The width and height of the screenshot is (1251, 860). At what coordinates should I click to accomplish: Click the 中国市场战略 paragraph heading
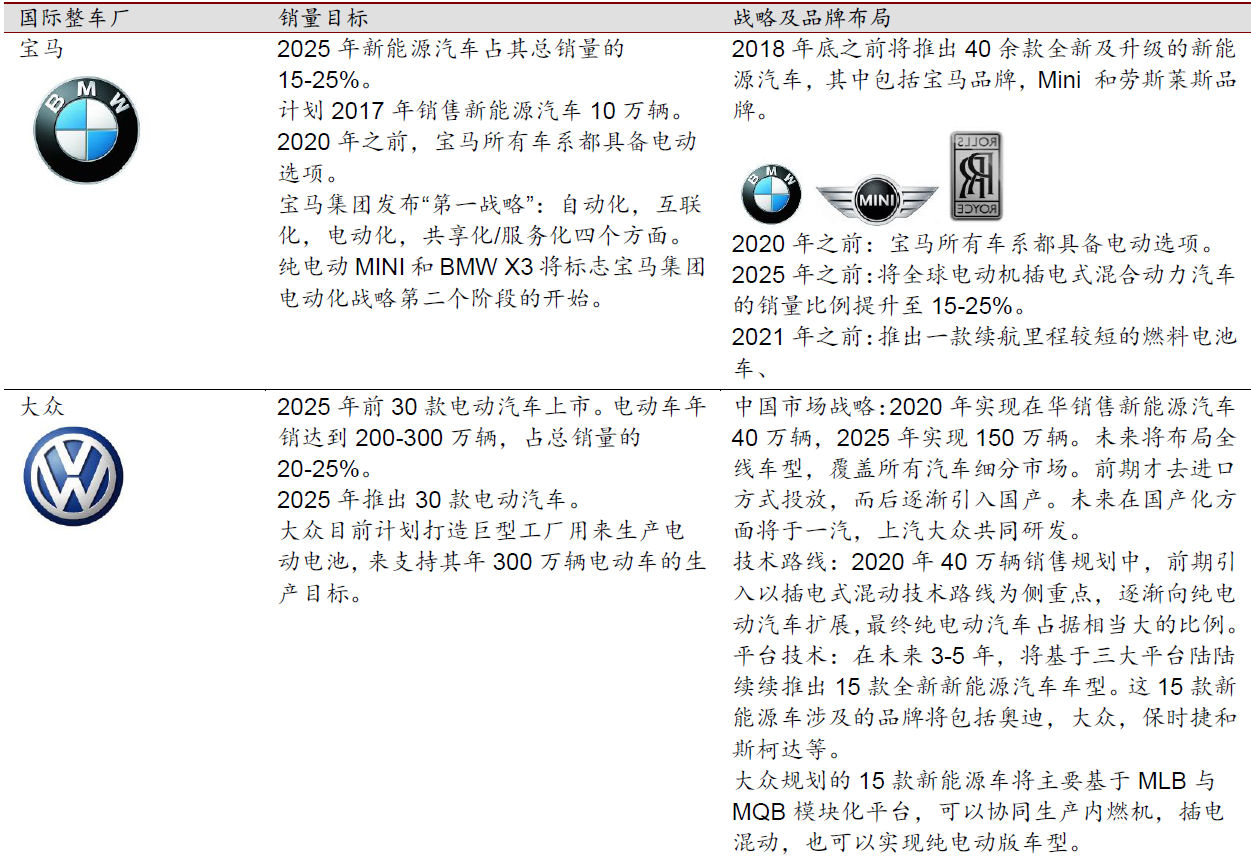tap(806, 407)
